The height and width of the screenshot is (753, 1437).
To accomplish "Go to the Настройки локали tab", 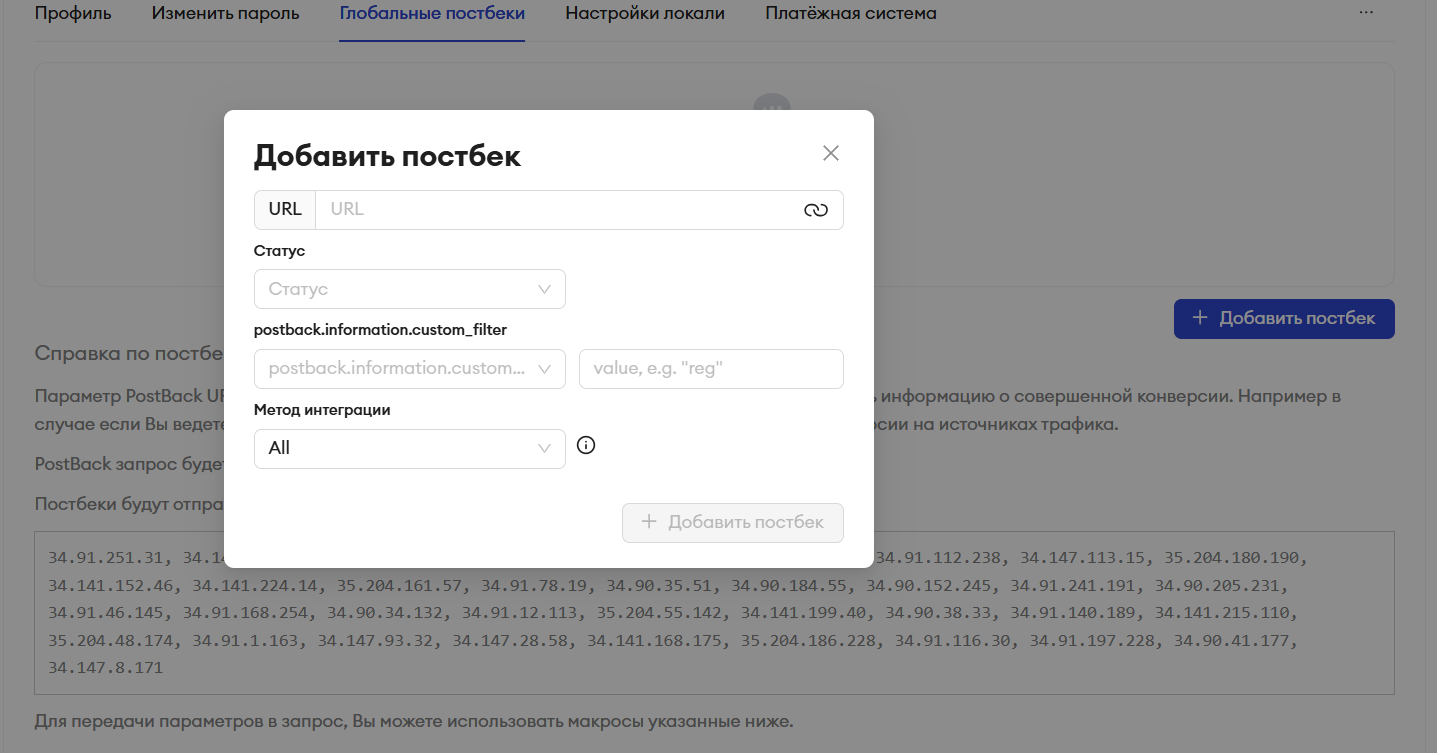I will pyautogui.click(x=645, y=14).
